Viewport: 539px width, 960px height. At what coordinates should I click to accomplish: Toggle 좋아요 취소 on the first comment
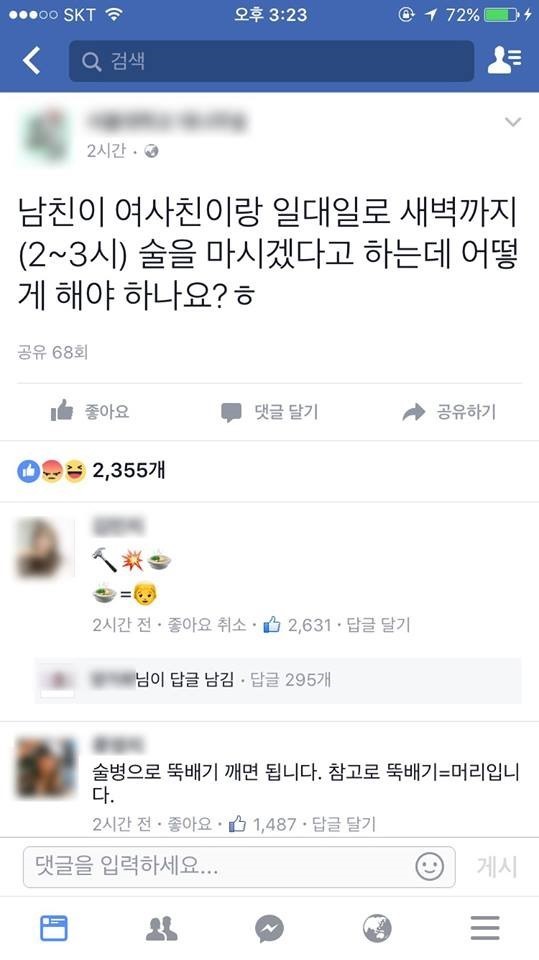[207, 625]
